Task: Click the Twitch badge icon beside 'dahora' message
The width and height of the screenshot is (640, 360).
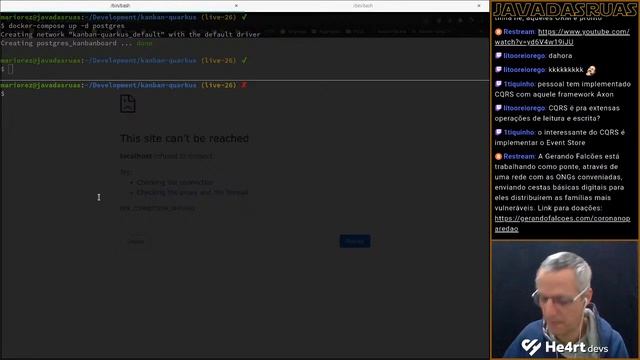Action: coord(498,55)
